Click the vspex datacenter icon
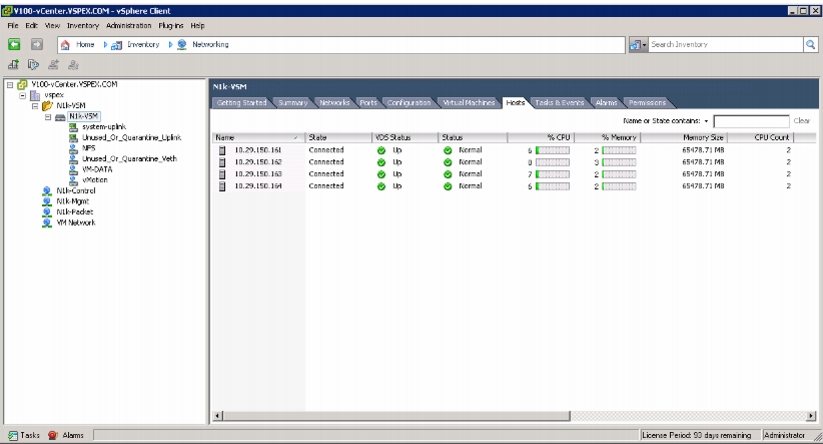823x444 pixels. [35, 95]
